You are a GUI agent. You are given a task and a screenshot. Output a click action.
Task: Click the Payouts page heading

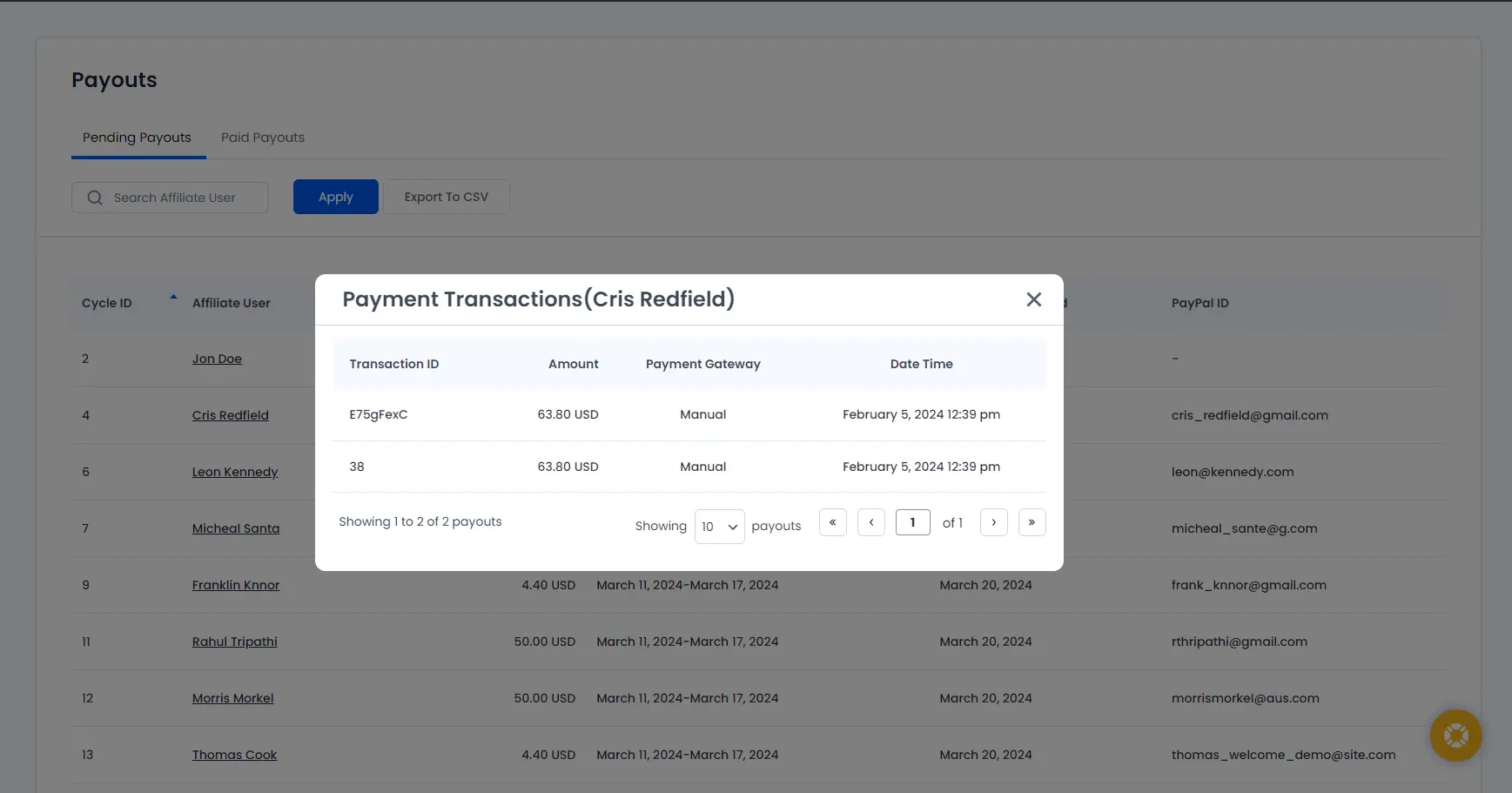(114, 80)
